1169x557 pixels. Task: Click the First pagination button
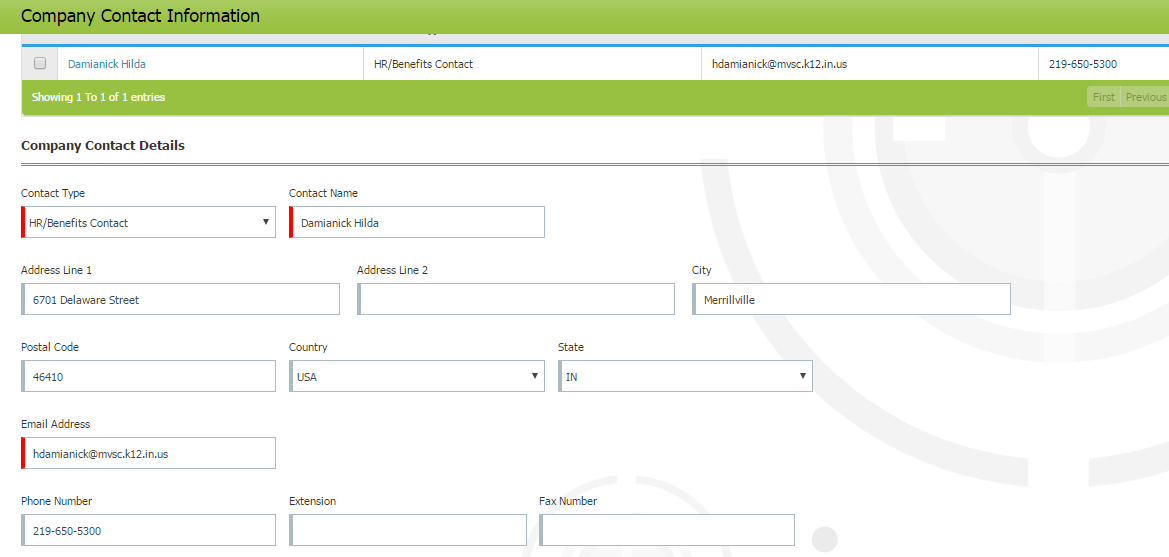point(1103,97)
